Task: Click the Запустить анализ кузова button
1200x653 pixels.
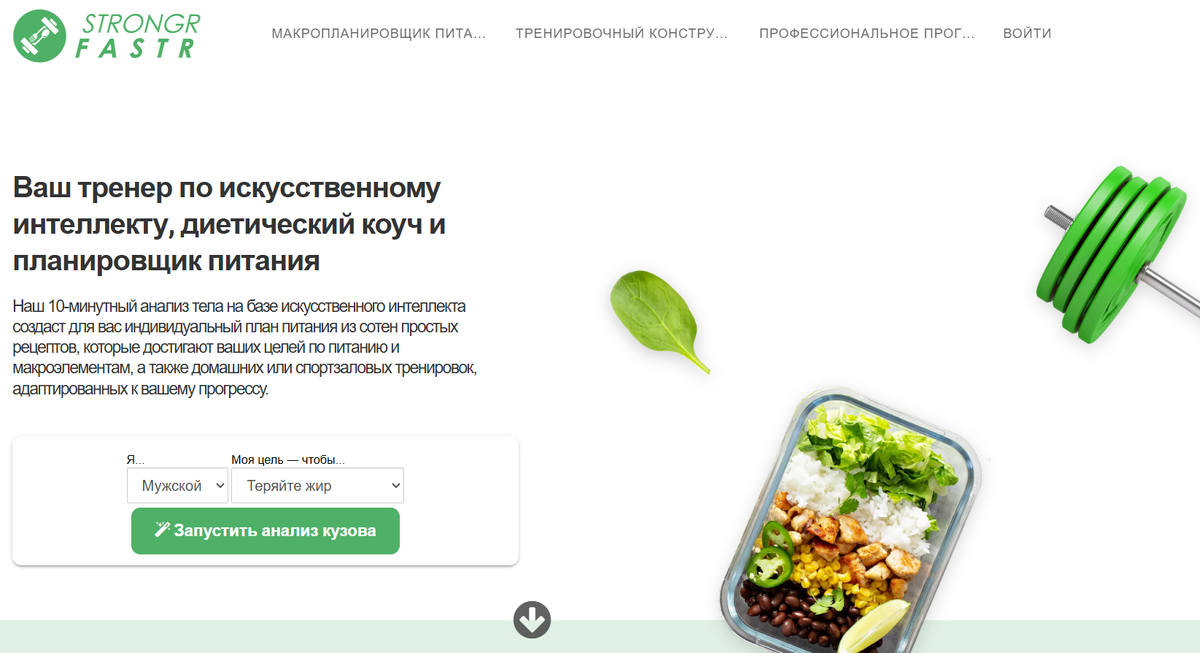Action: click(265, 531)
